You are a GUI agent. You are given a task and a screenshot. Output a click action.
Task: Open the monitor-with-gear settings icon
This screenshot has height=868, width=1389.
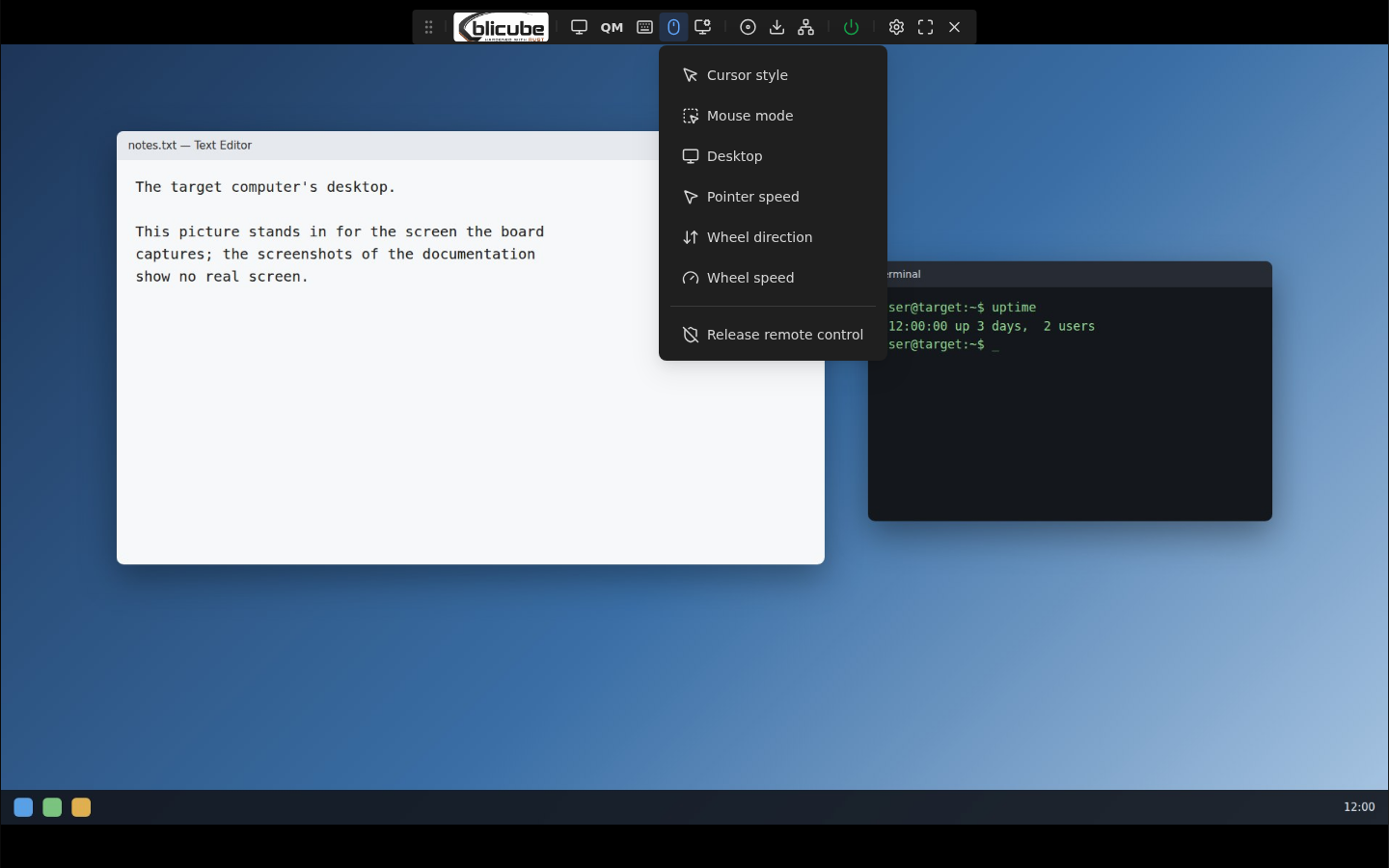pyautogui.click(x=703, y=27)
